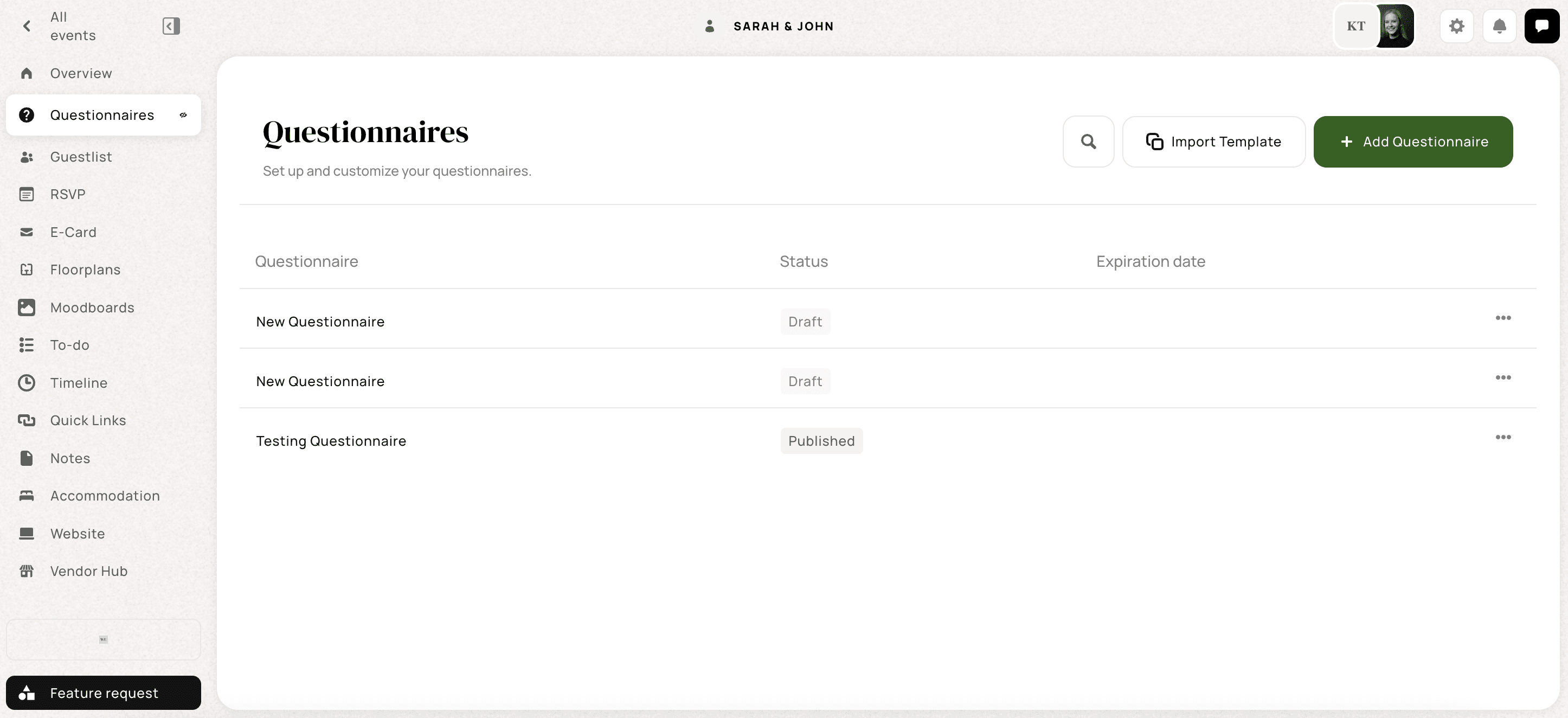Click the KT initials avatar
The image size is (1568, 718).
(1355, 26)
